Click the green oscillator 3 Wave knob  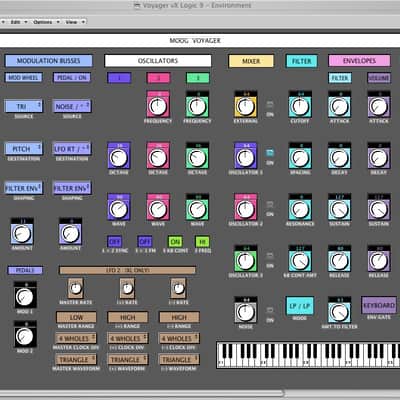pos(197,209)
